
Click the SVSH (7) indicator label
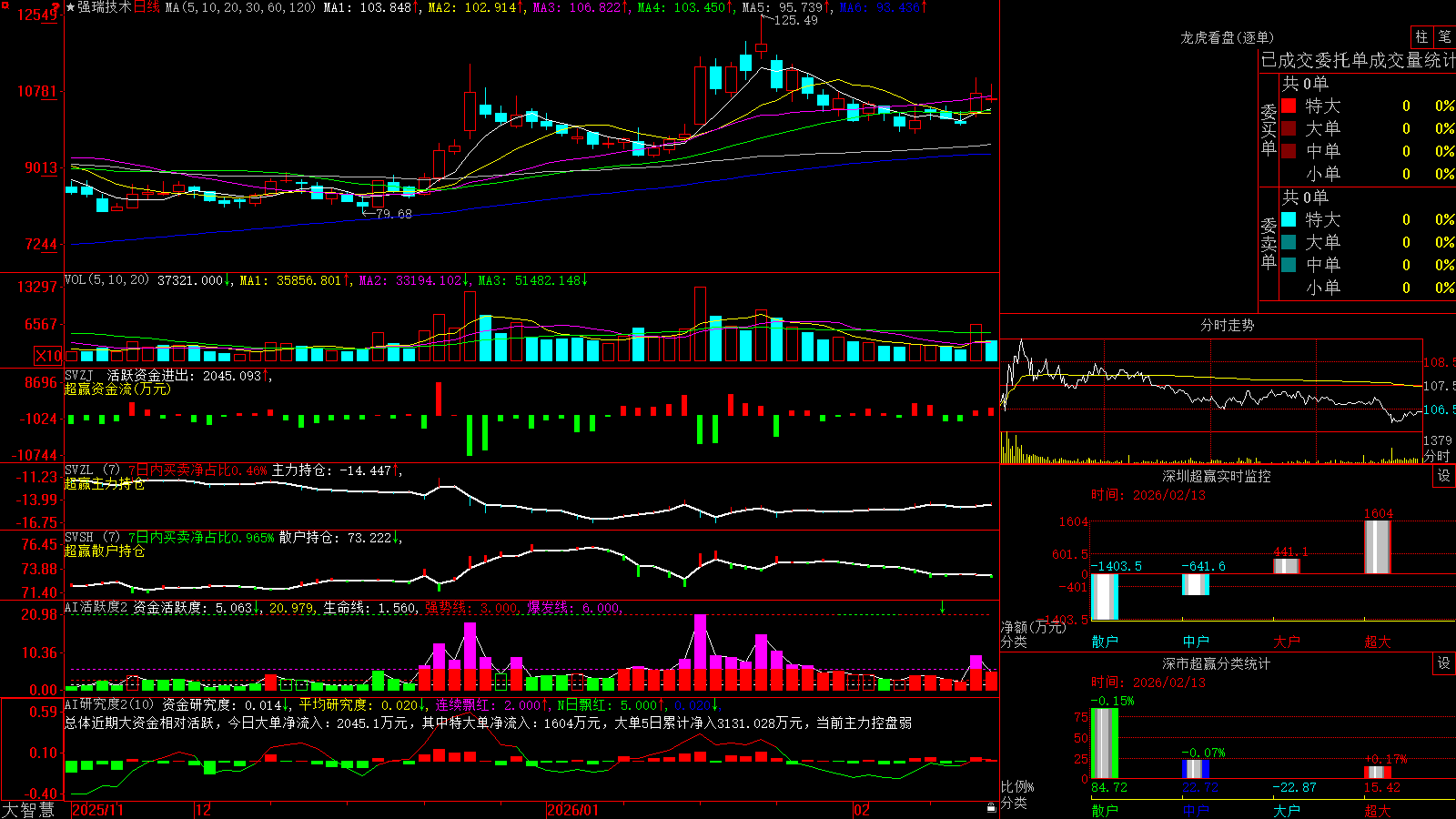(92, 538)
